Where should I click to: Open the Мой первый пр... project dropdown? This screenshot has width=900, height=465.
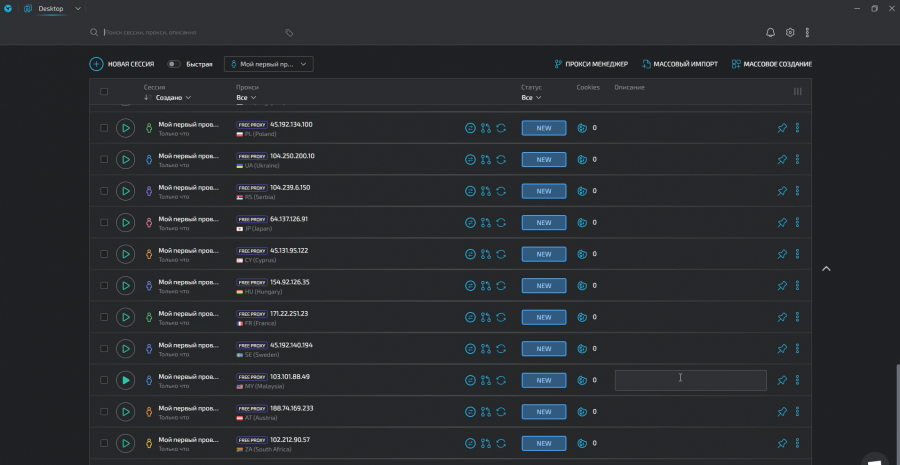click(269, 64)
